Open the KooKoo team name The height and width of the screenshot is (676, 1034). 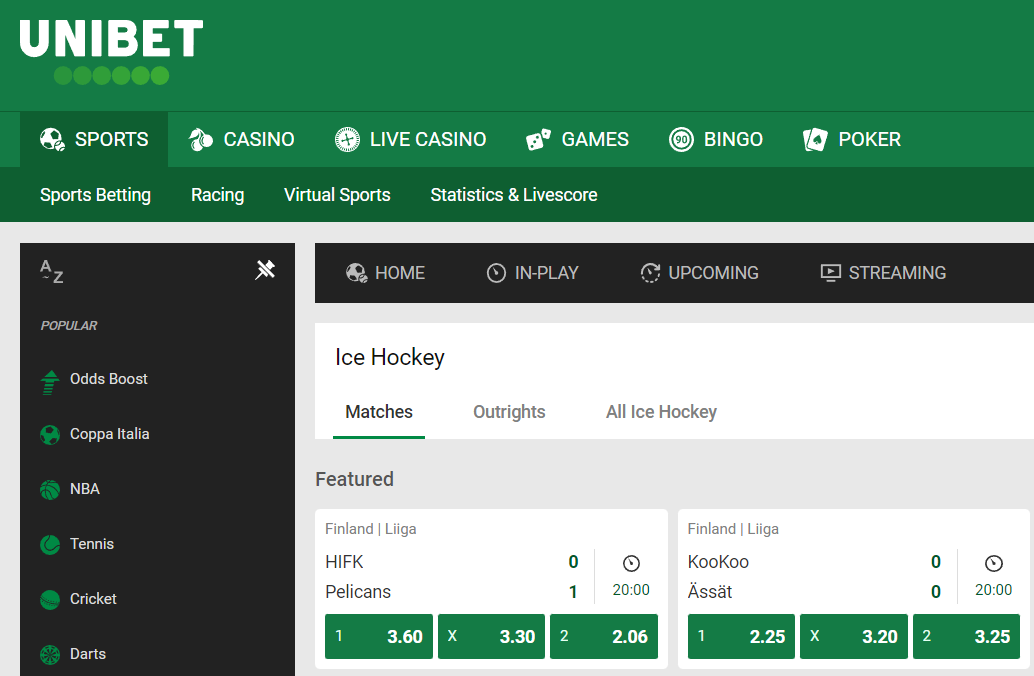718,562
